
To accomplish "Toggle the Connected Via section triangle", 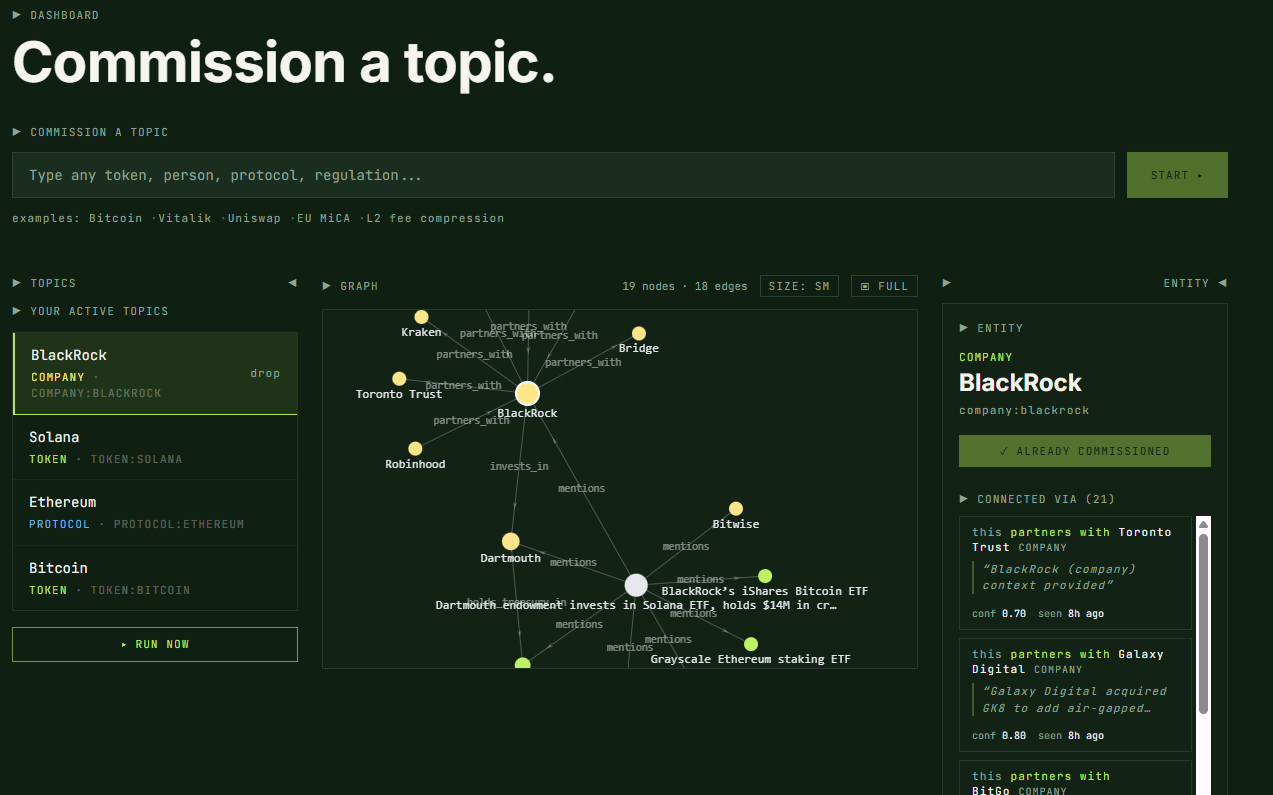I will 964,498.
